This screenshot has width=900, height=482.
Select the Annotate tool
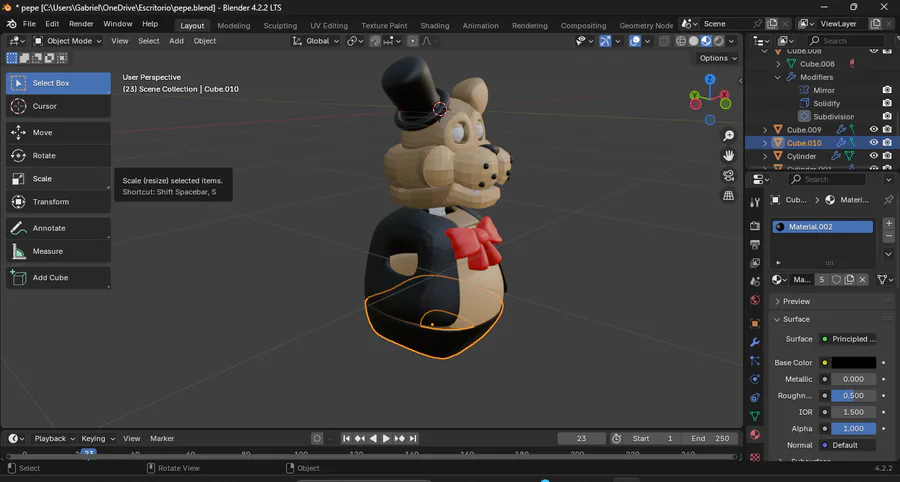pyautogui.click(x=58, y=228)
